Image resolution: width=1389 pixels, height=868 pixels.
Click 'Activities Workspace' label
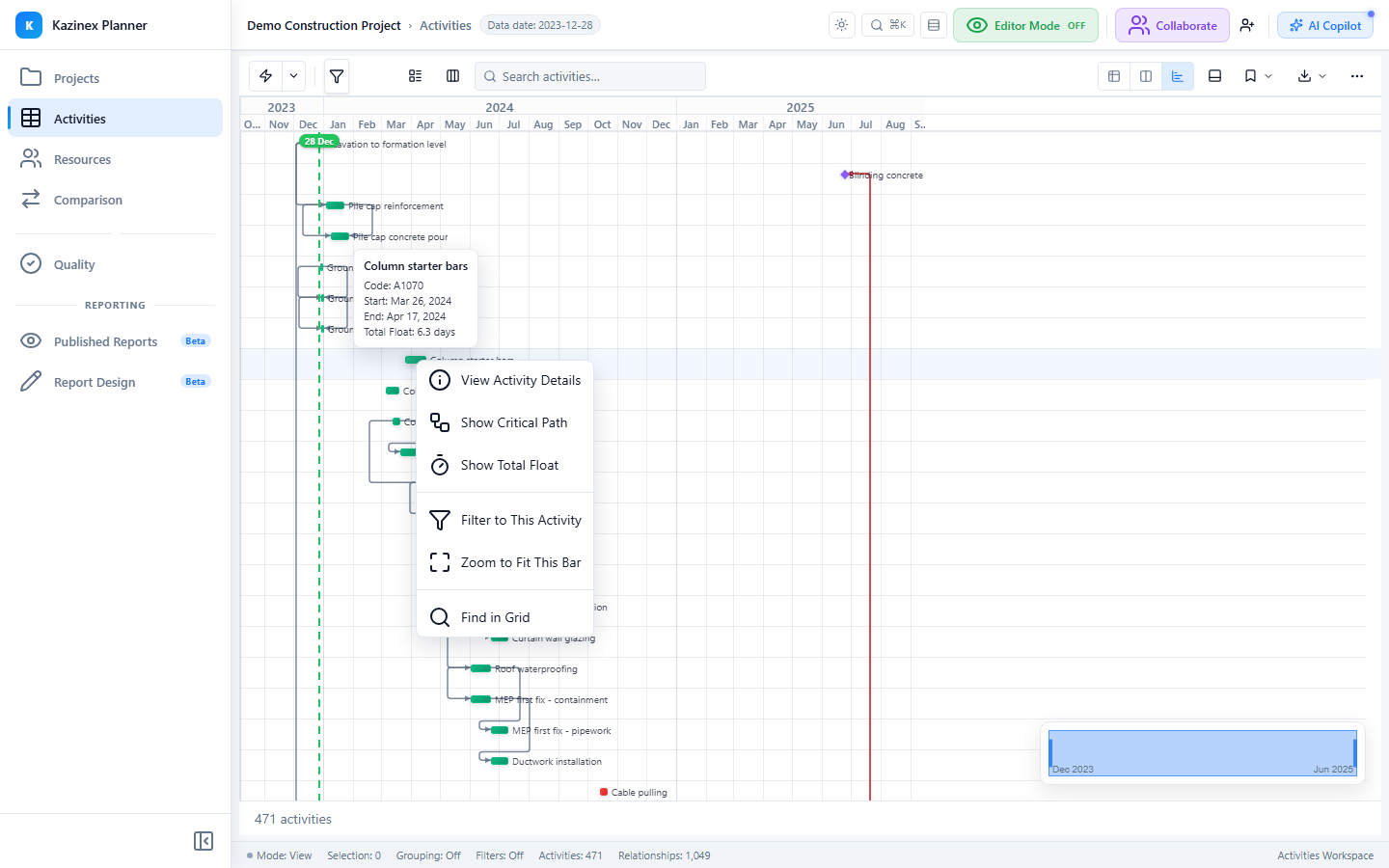coord(1325,855)
